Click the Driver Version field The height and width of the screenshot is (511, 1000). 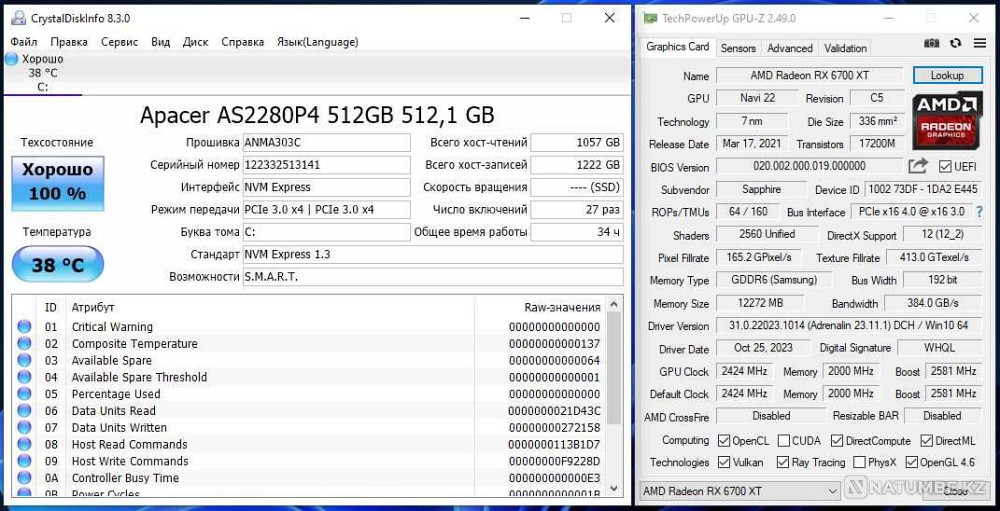[x=849, y=325]
